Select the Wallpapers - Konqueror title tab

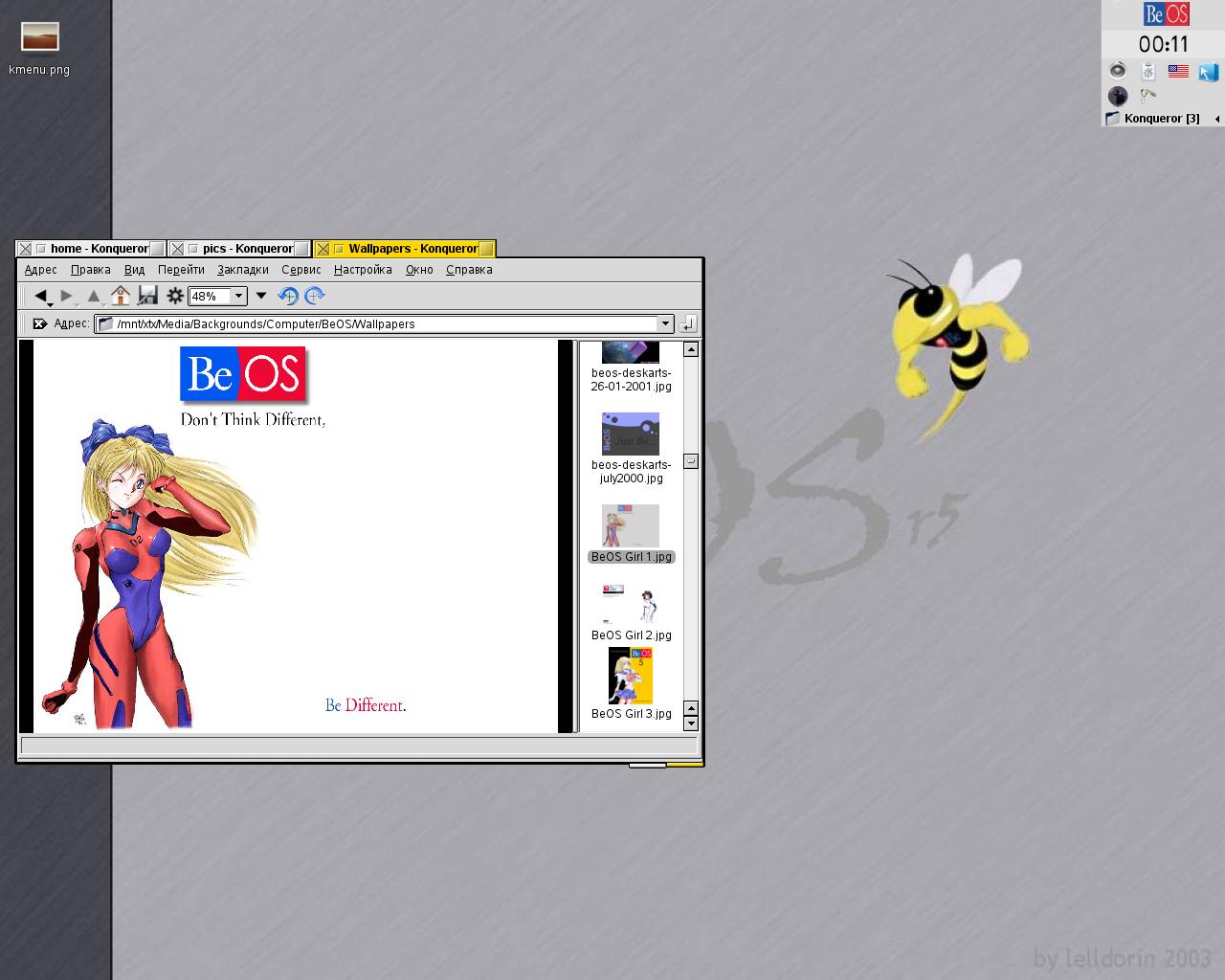[x=412, y=249]
